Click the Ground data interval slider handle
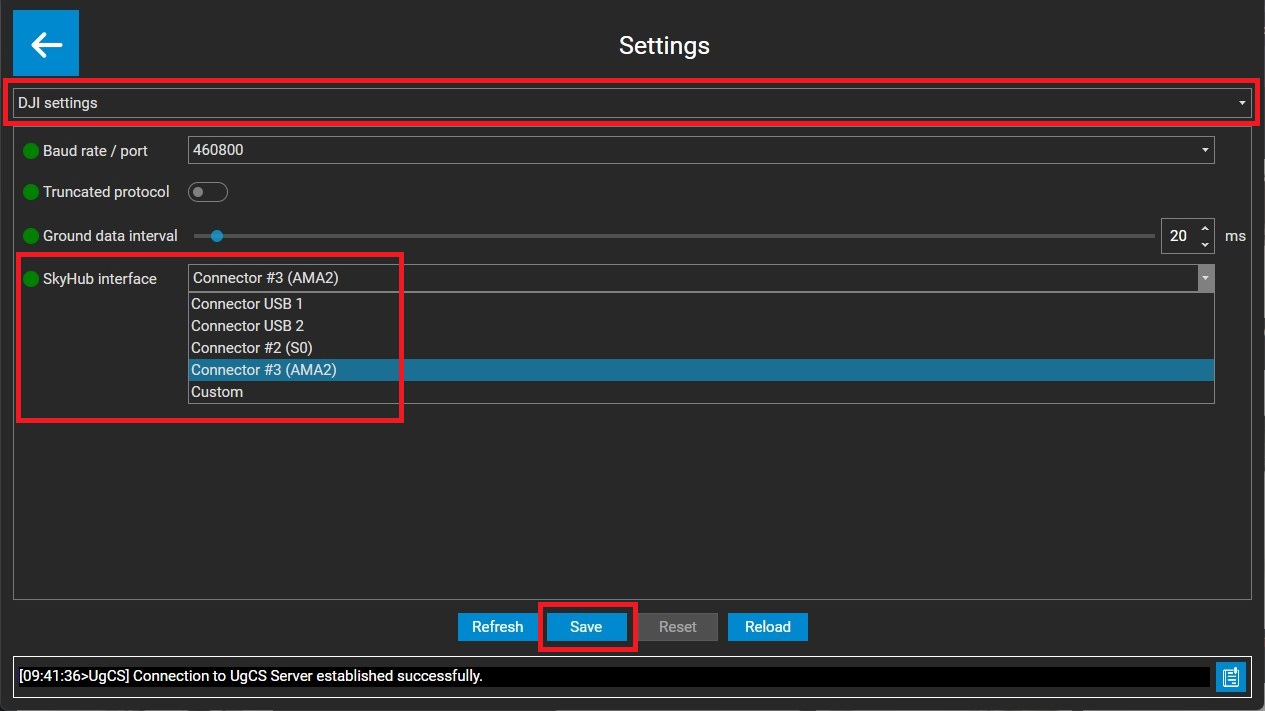The image size is (1265, 711). pos(216,236)
